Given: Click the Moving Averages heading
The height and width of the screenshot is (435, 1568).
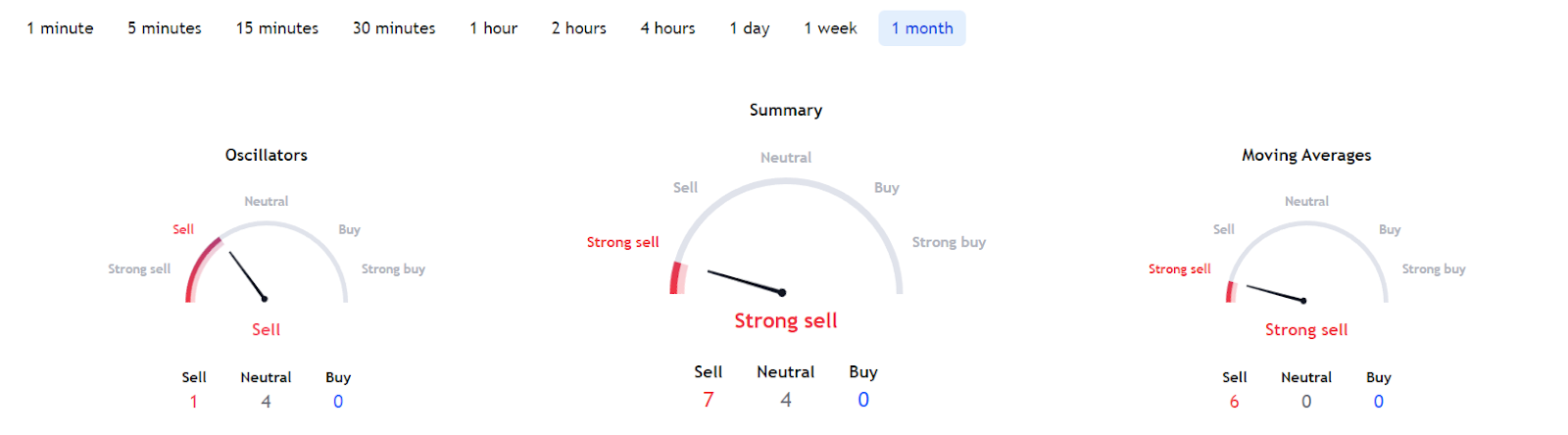Looking at the screenshot, I should 1306,155.
